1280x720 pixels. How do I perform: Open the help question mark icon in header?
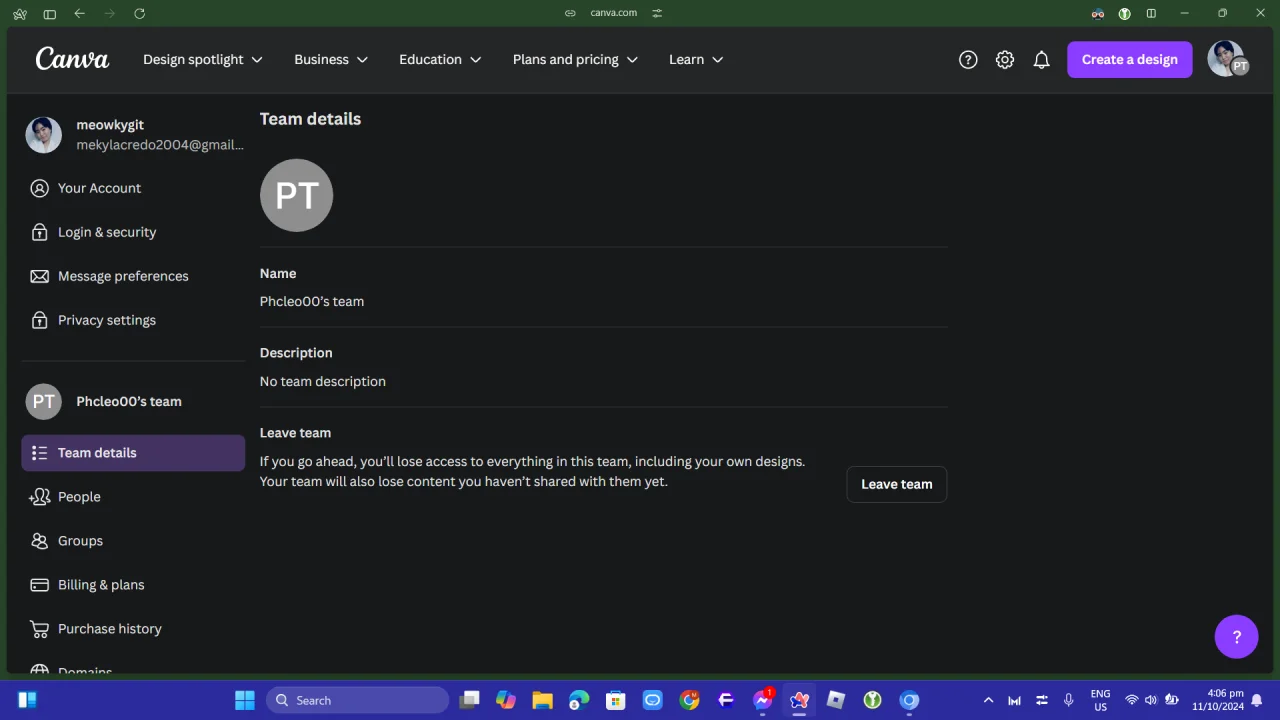click(x=968, y=60)
